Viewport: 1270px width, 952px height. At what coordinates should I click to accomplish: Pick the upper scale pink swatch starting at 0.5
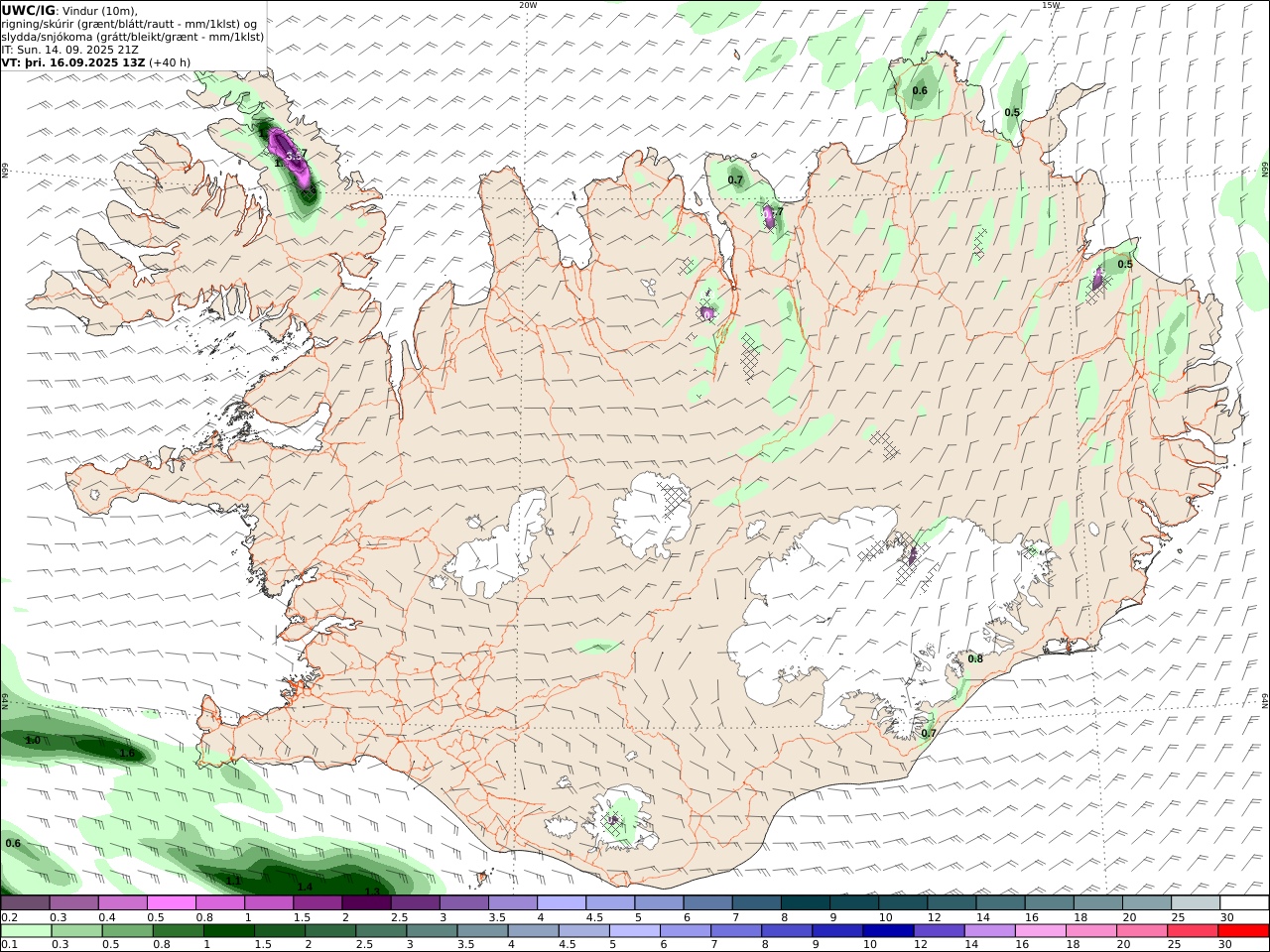(171, 902)
